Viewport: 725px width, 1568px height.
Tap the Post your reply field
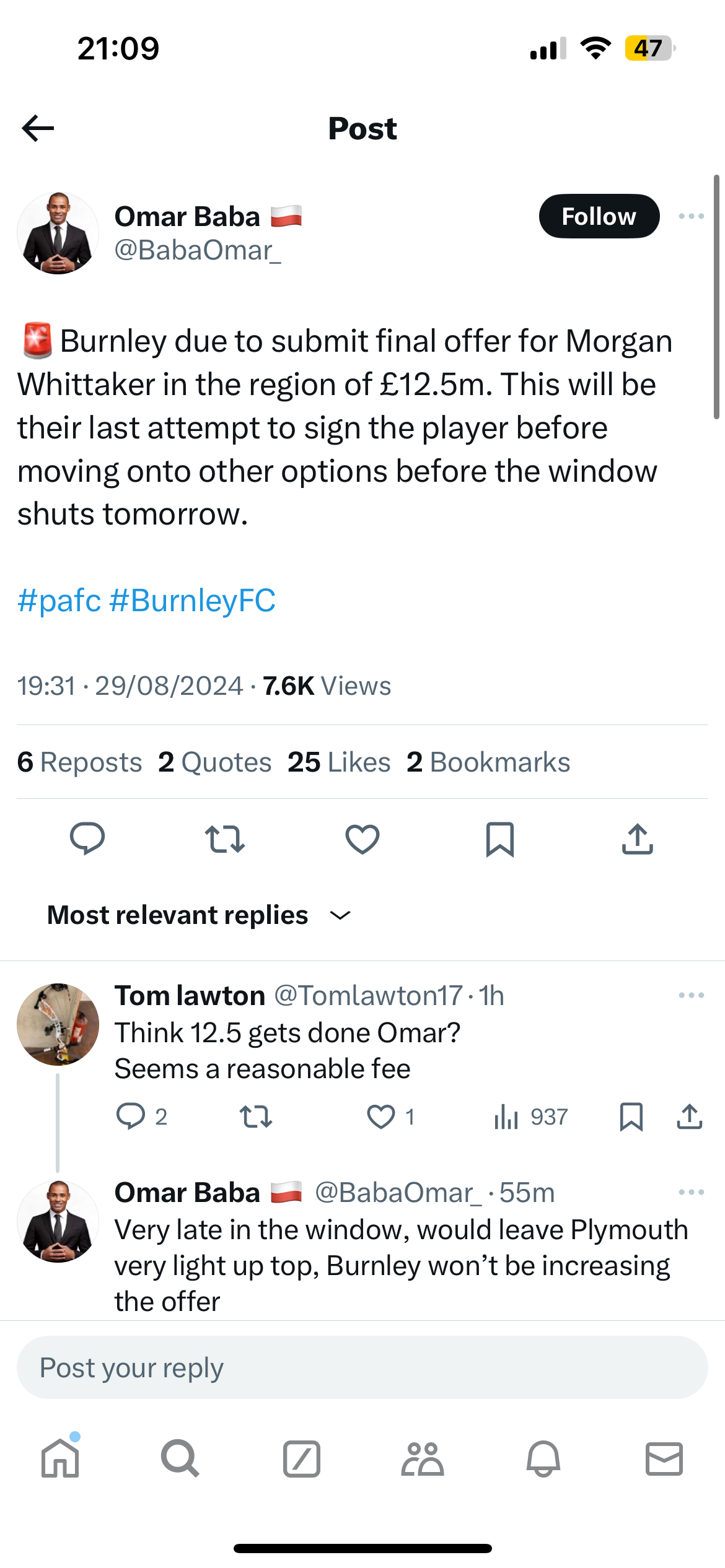coord(362,1367)
